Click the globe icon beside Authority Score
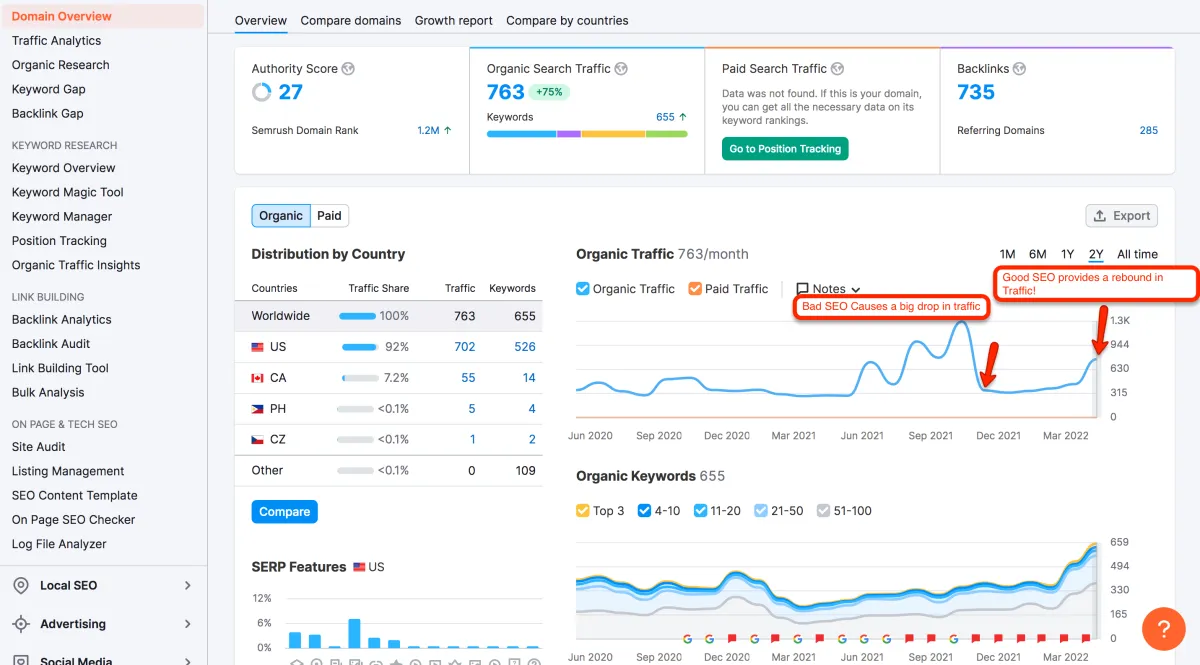The image size is (1200, 665). click(348, 69)
